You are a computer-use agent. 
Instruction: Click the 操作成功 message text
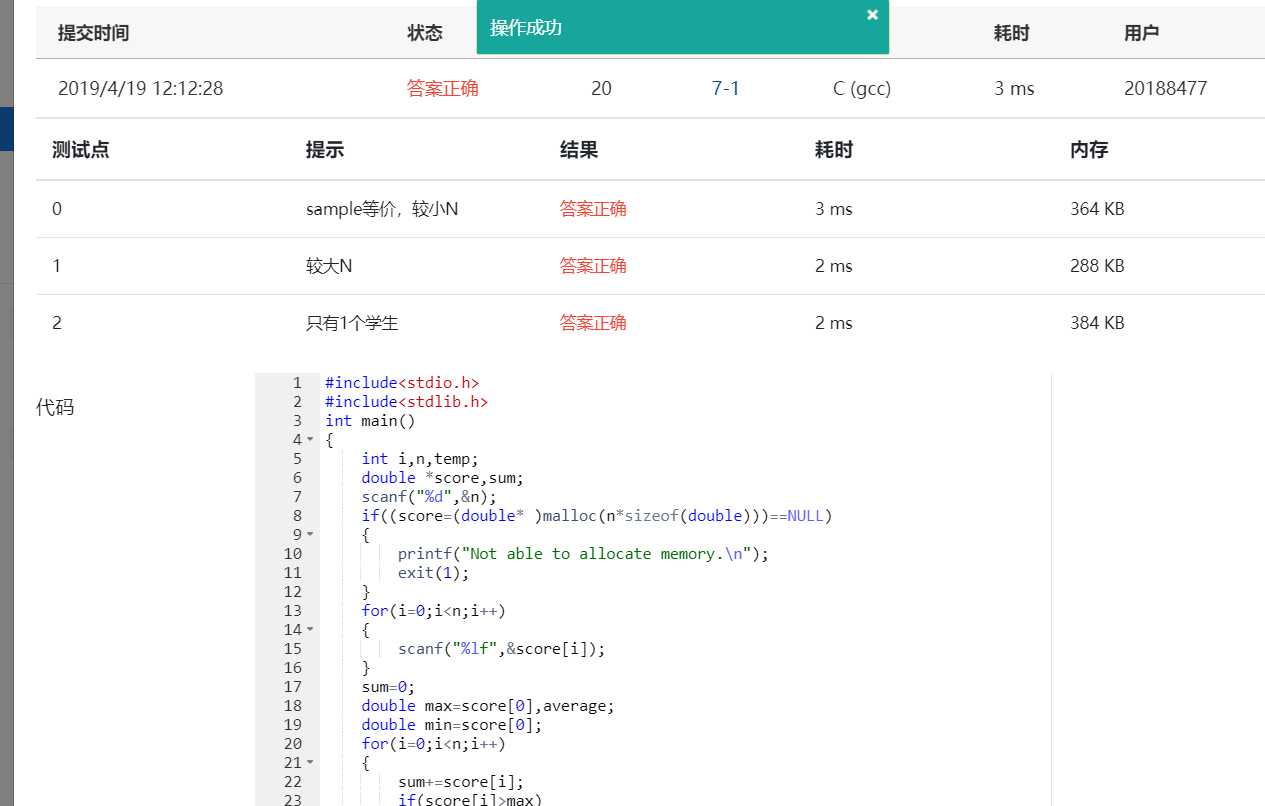[x=526, y=28]
